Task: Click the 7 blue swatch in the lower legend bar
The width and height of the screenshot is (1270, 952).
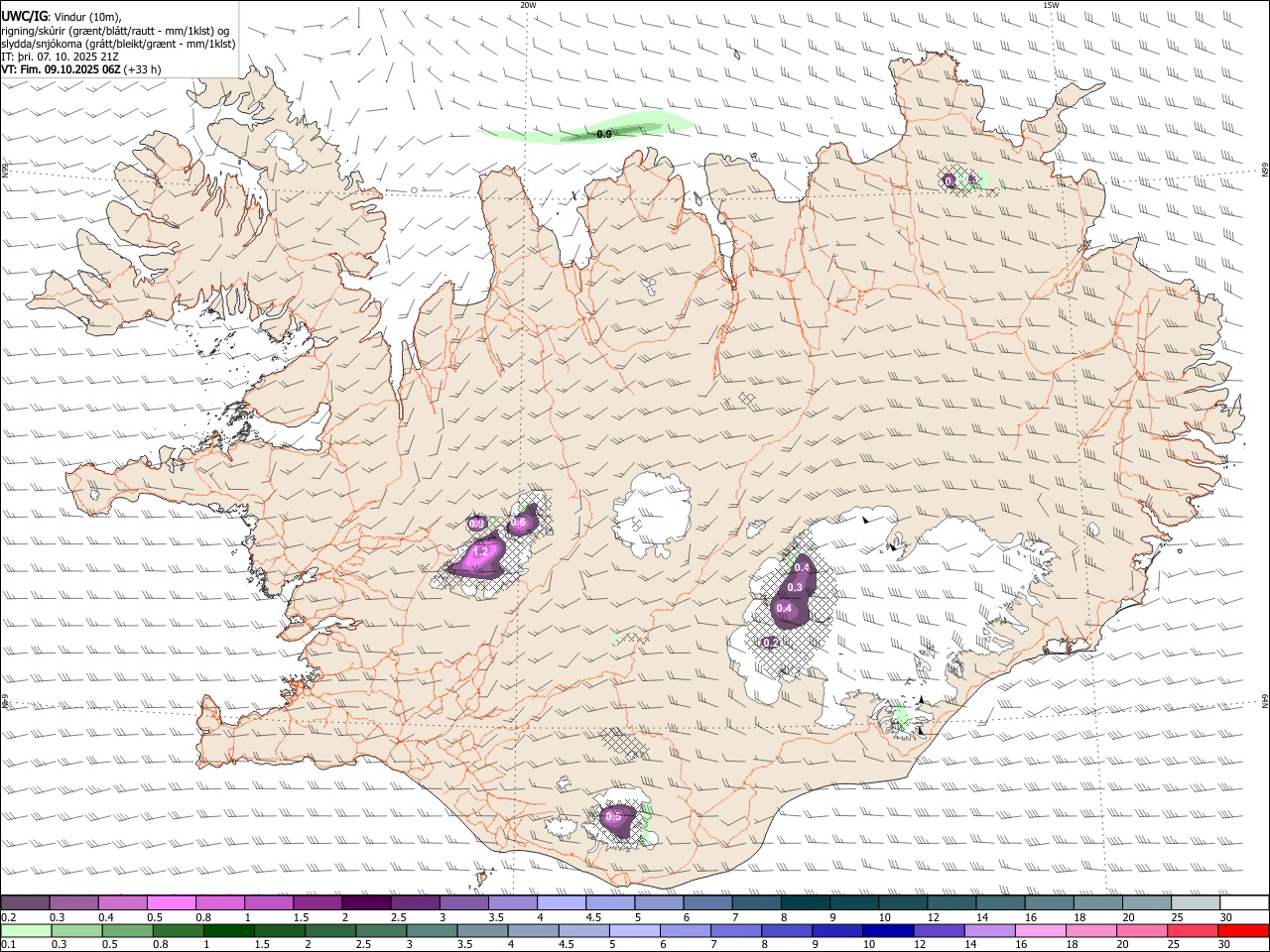Action: (x=736, y=930)
